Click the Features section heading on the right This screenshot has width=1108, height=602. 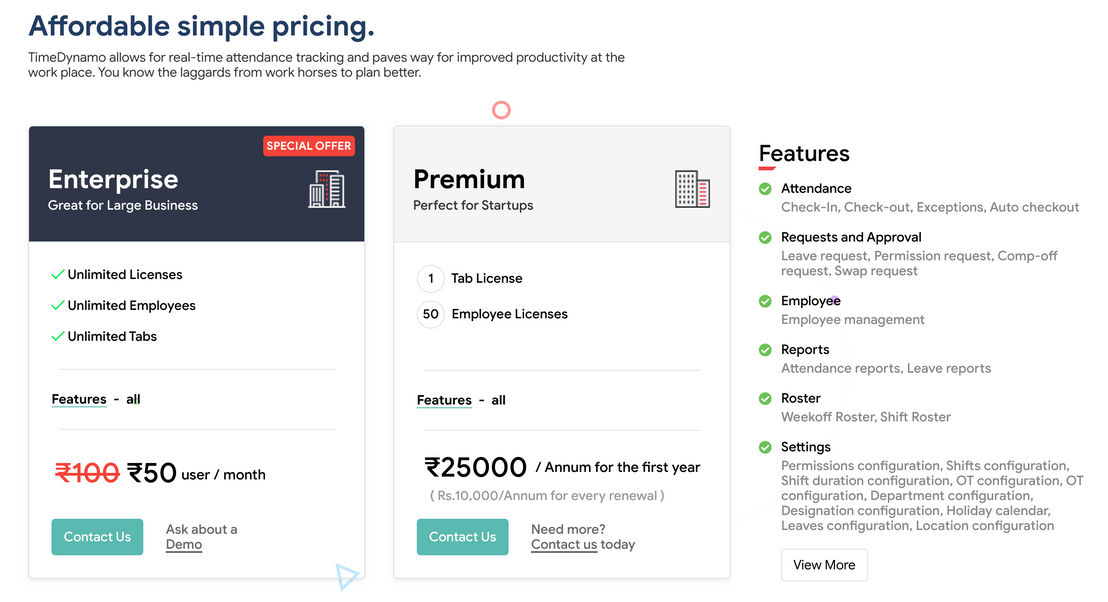pos(804,153)
